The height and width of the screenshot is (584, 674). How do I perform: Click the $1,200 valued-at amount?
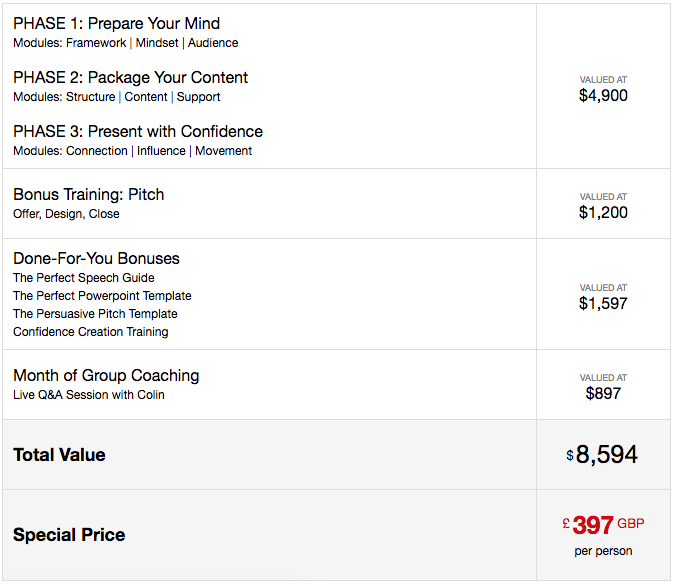(603, 213)
